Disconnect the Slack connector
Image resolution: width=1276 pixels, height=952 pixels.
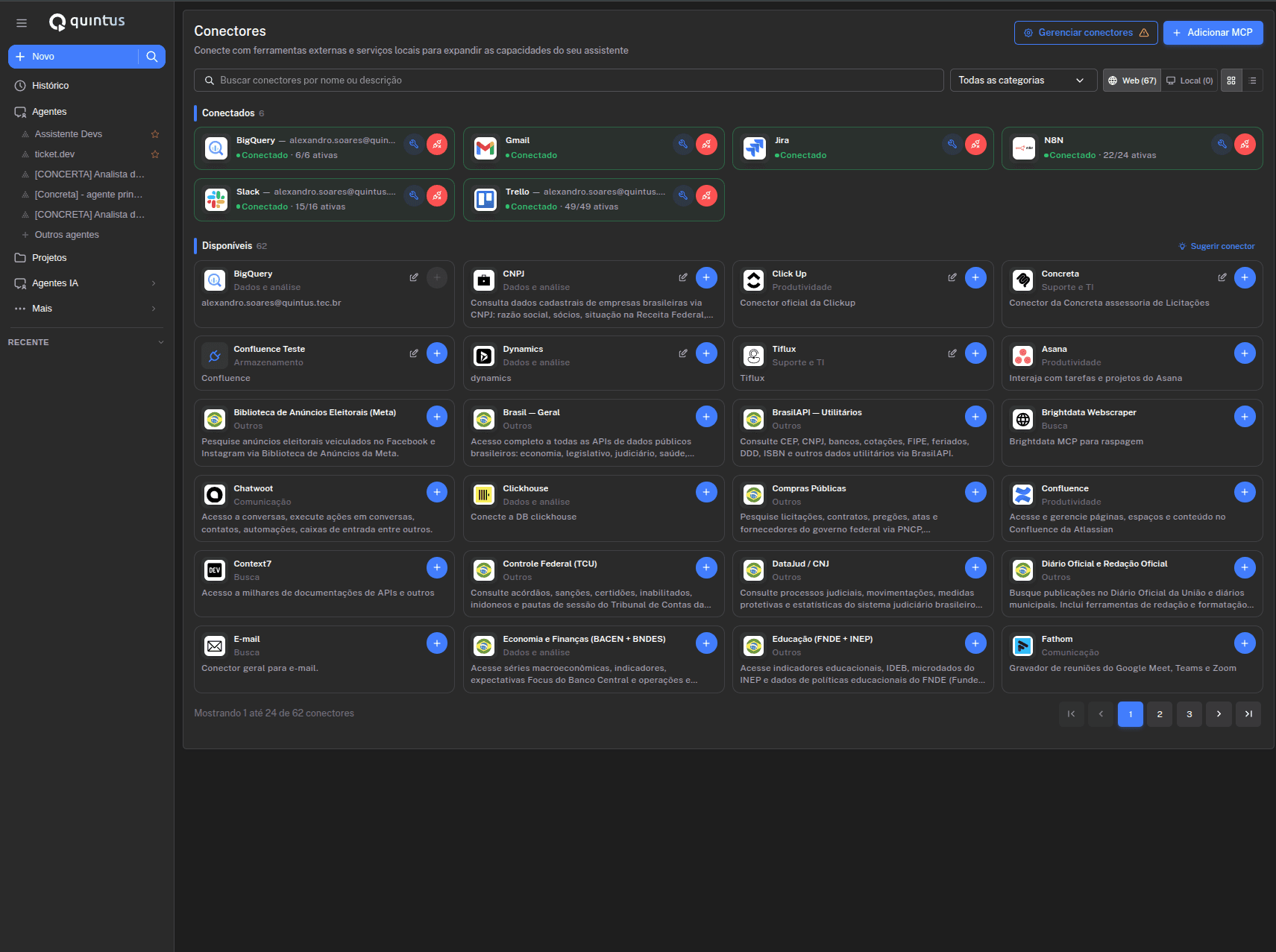[x=437, y=196]
